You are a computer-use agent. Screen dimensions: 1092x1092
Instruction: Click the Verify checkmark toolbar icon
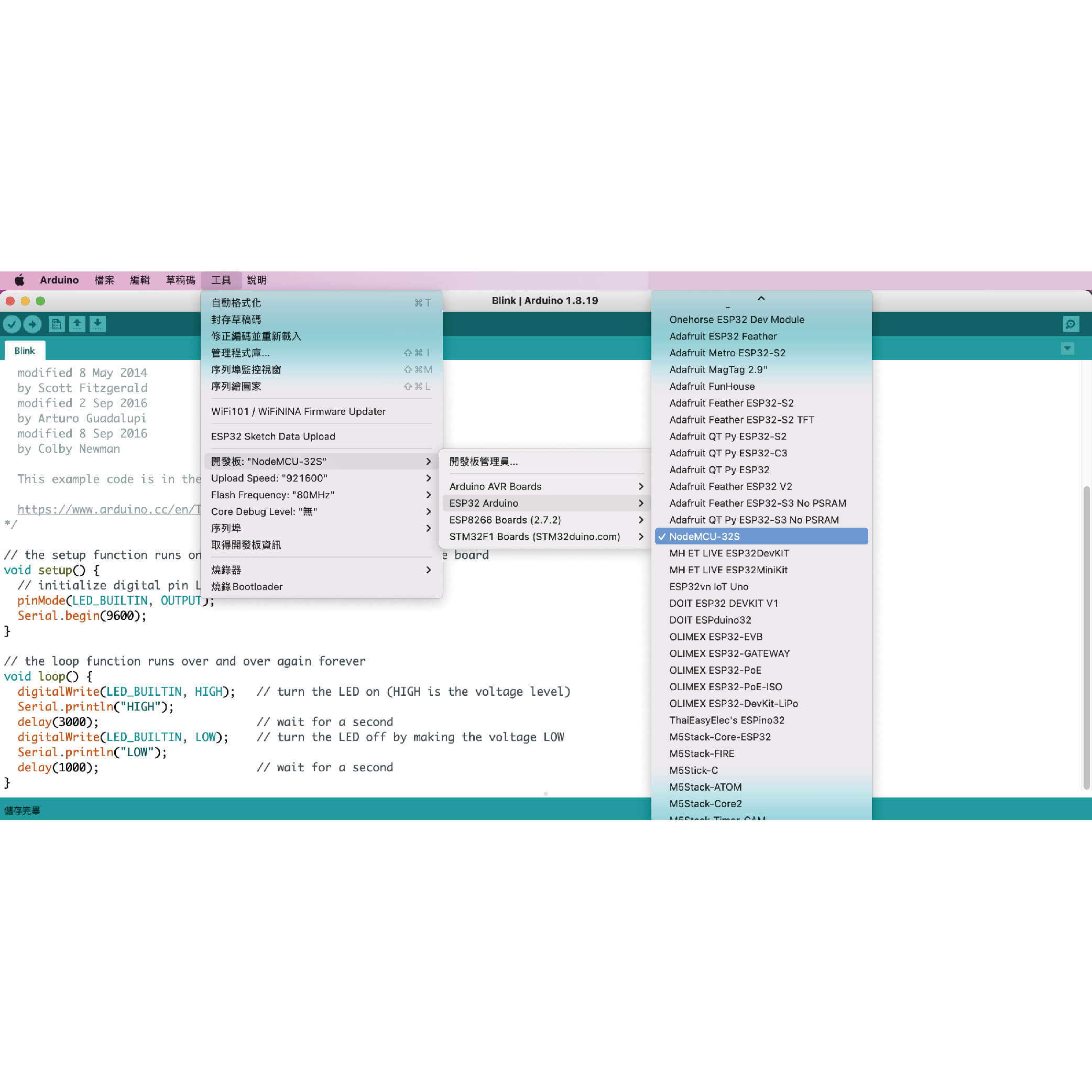[12, 324]
